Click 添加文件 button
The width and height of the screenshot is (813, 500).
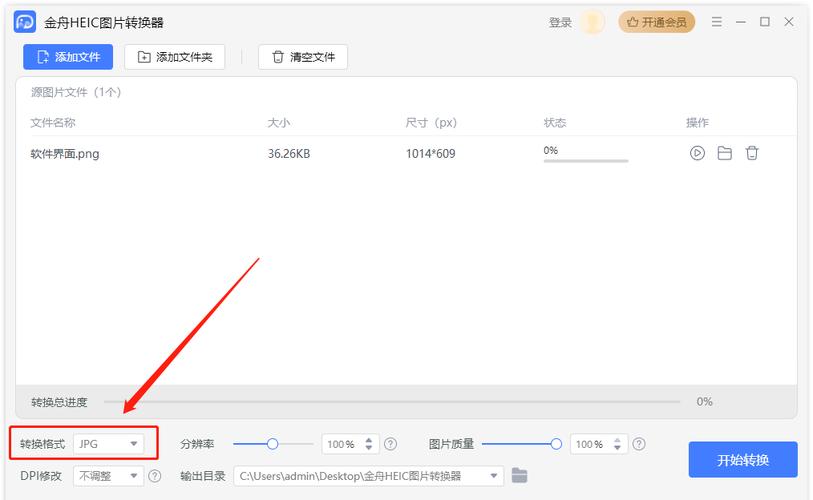coord(68,57)
